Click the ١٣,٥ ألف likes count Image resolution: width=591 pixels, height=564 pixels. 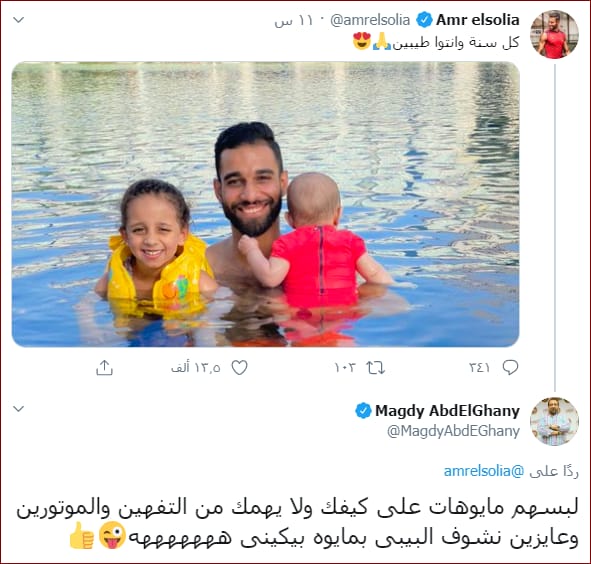tap(196, 368)
